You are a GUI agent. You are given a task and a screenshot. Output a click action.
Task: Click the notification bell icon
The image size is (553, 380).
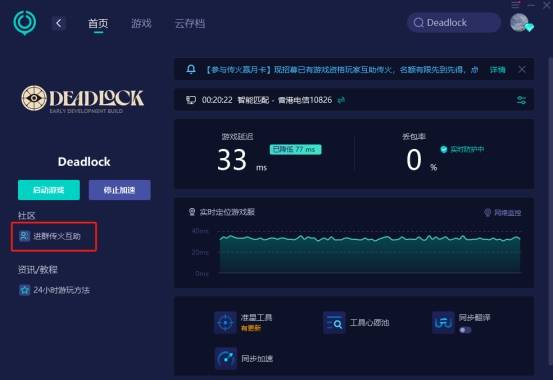(x=191, y=69)
